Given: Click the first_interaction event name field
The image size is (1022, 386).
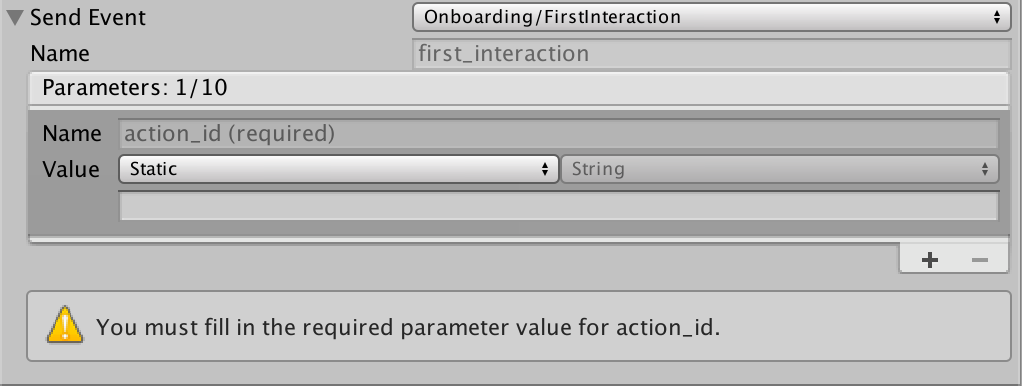Looking at the screenshot, I should [x=711, y=53].
